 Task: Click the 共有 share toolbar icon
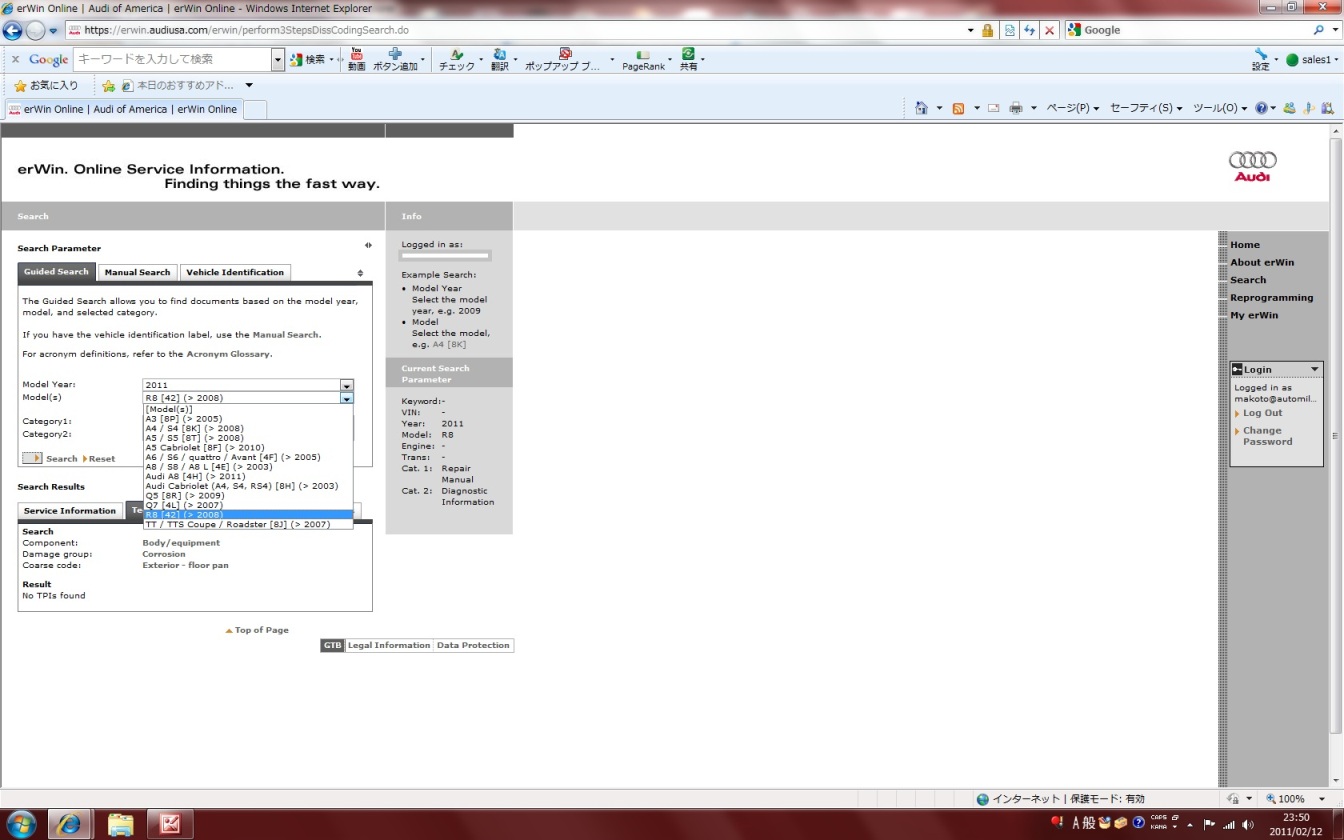pyautogui.click(x=688, y=59)
